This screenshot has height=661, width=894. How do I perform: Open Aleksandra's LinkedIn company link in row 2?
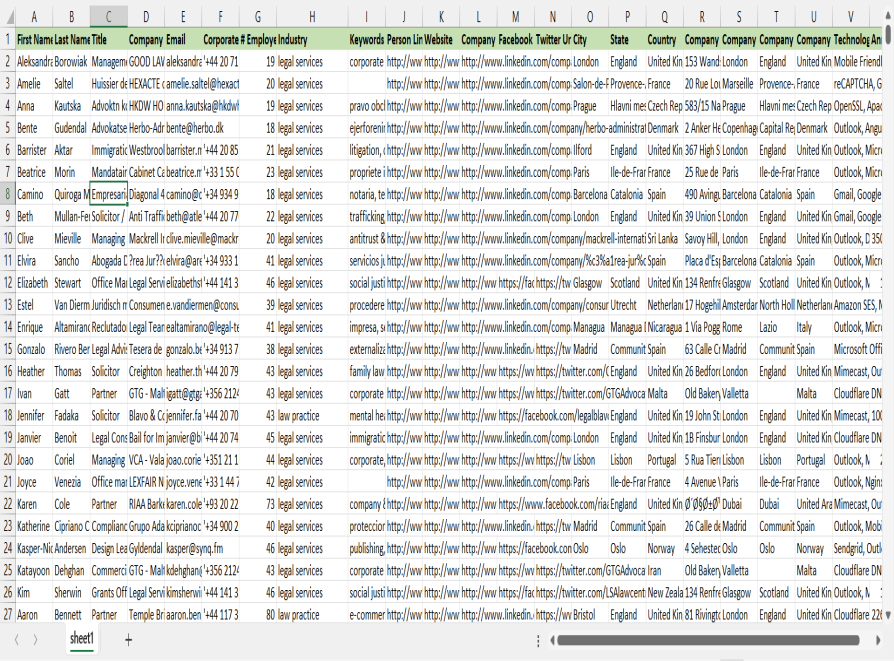(x=515, y=62)
